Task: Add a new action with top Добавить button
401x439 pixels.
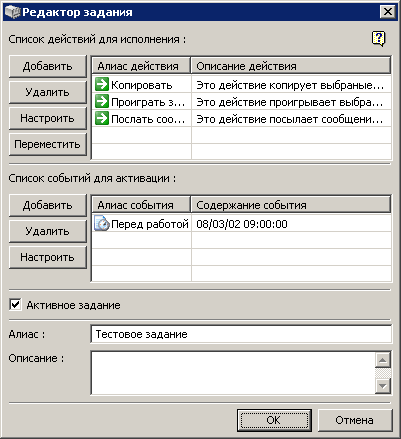Action: point(48,66)
